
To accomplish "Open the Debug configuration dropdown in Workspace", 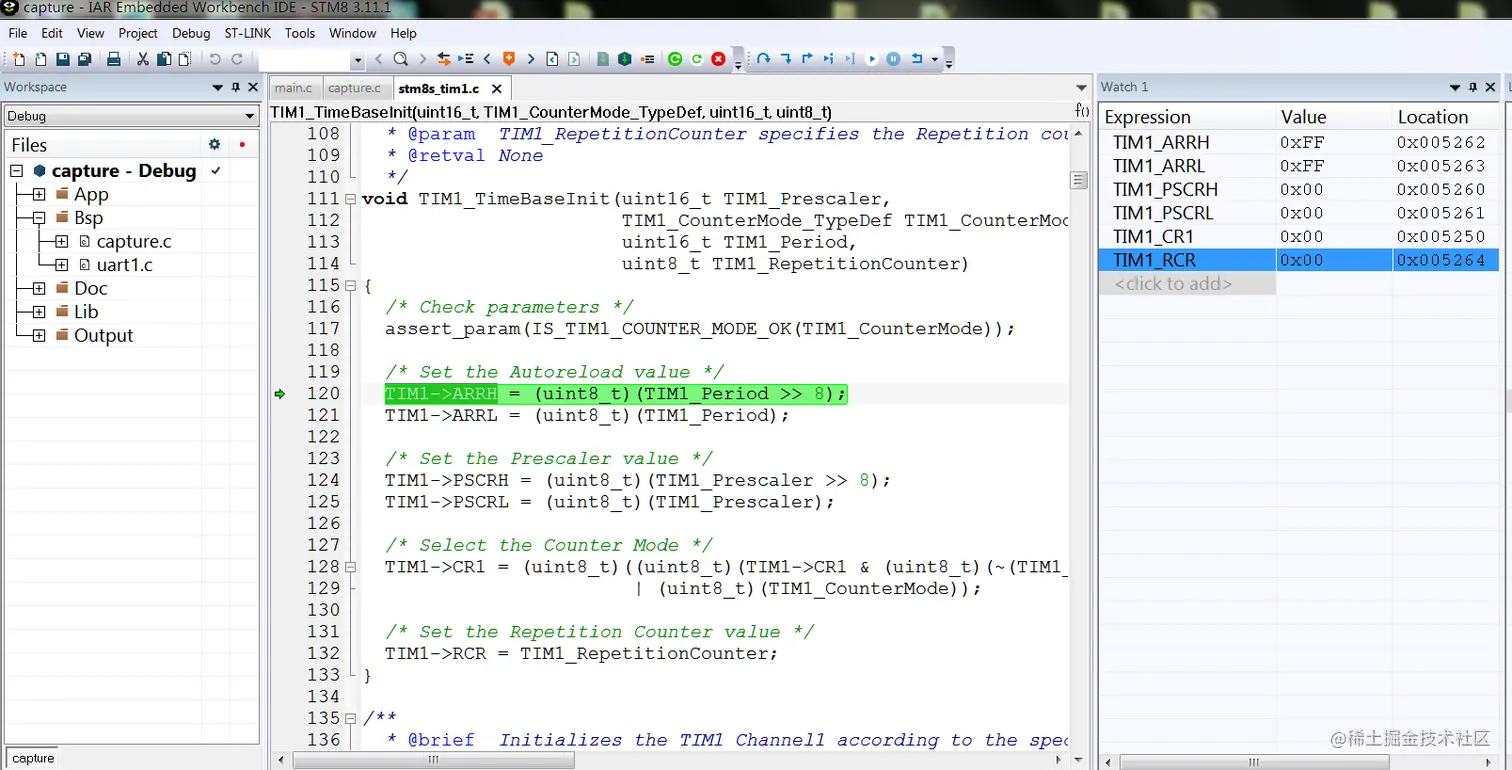I will click(250, 116).
